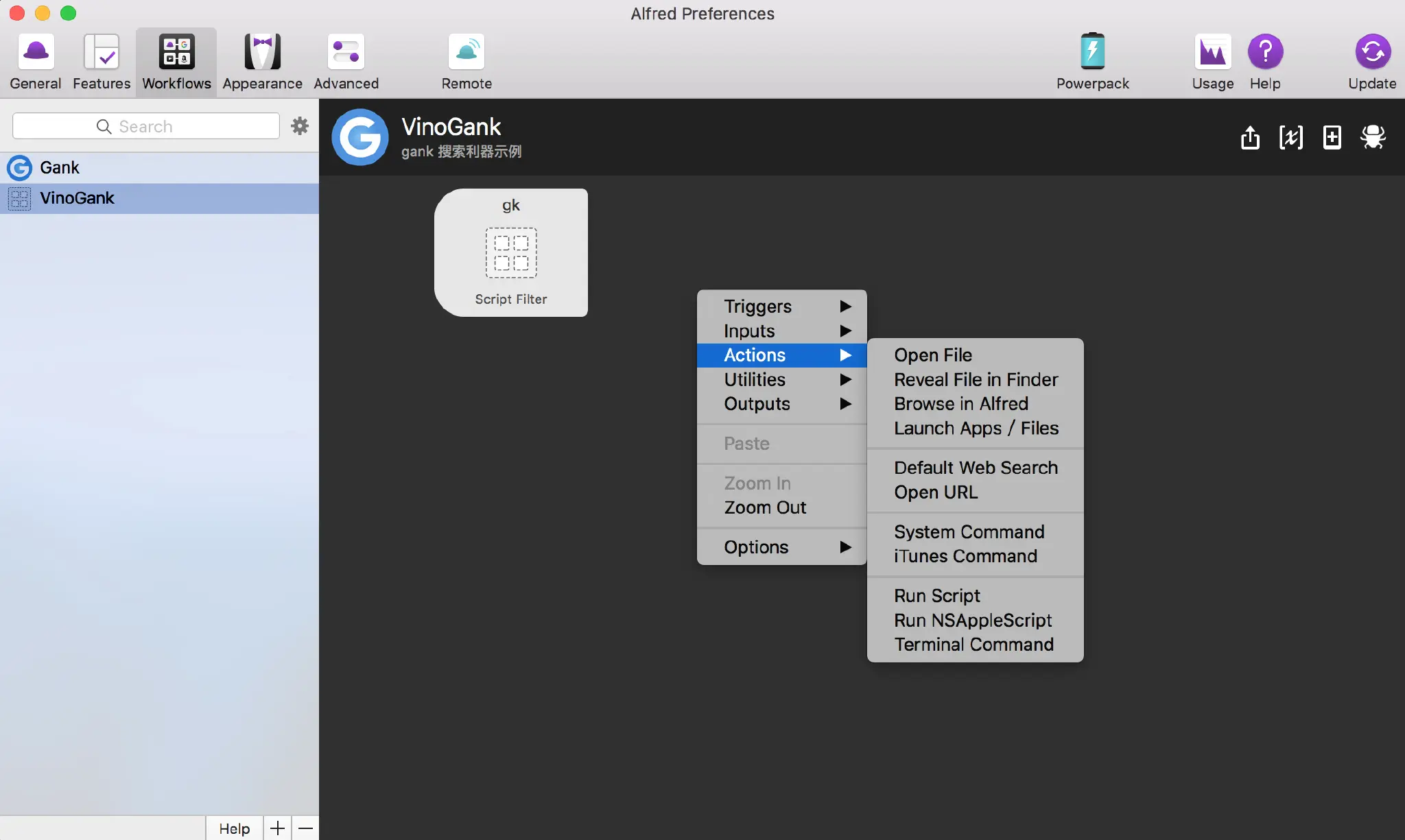Image resolution: width=1405 pixels, height=840 pixels.
Task: Choose Run Script from Actions submenu
Action: coord(937,595)
